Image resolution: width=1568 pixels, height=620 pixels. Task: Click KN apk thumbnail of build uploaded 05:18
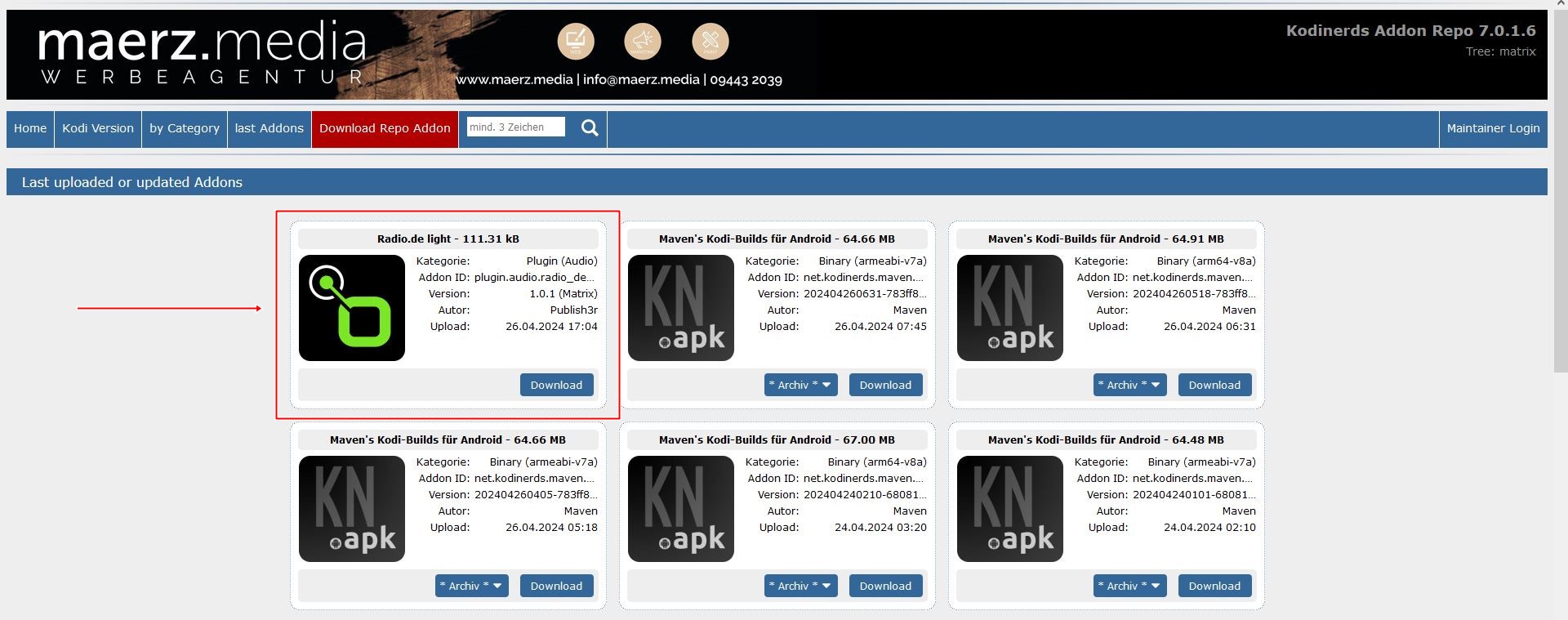(352, 509)
